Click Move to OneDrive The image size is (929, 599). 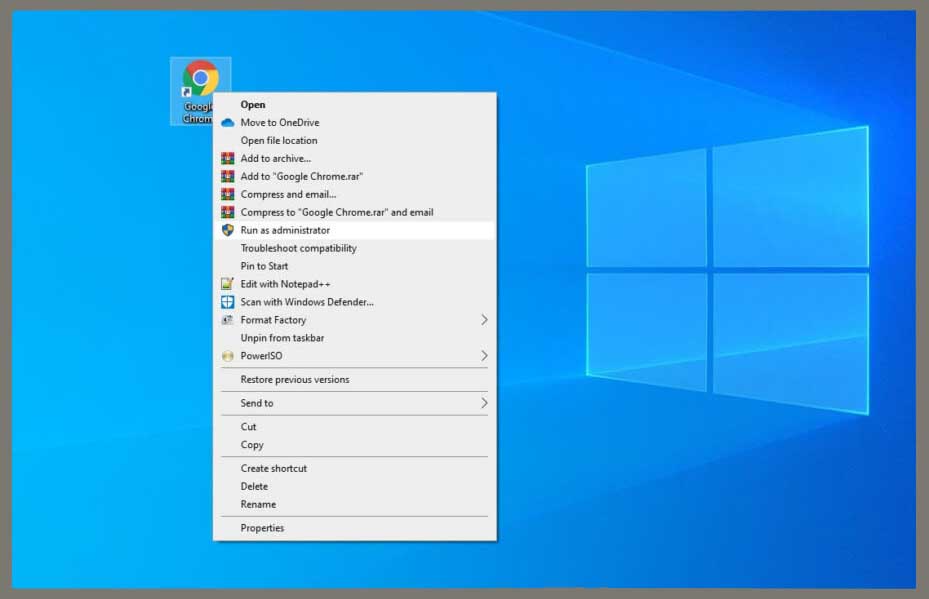coord(280,122)
